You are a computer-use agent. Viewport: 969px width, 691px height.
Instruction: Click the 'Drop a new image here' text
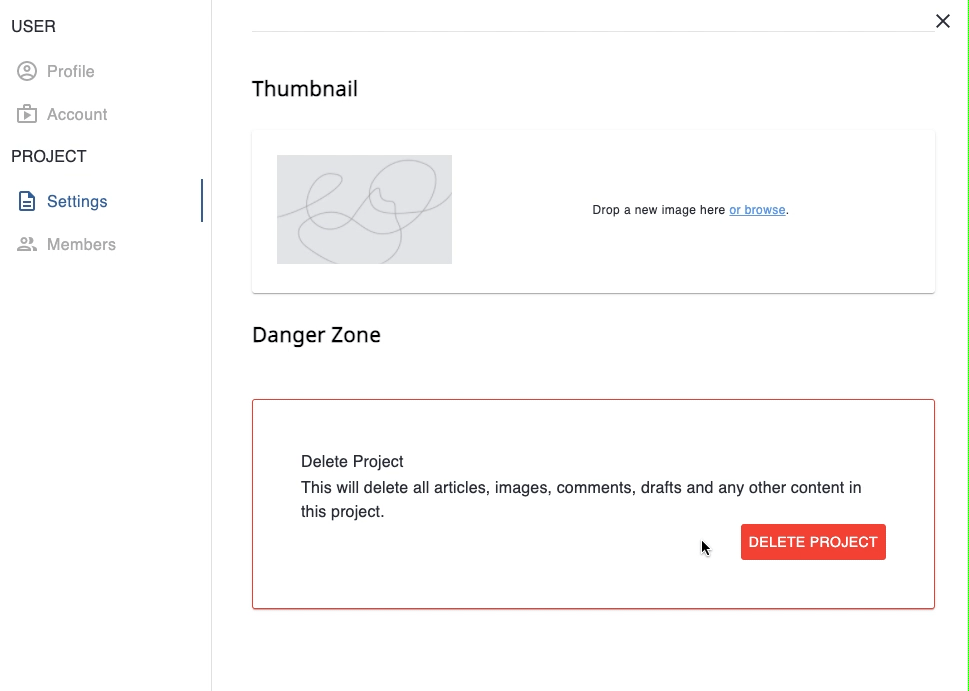point(658,210)
